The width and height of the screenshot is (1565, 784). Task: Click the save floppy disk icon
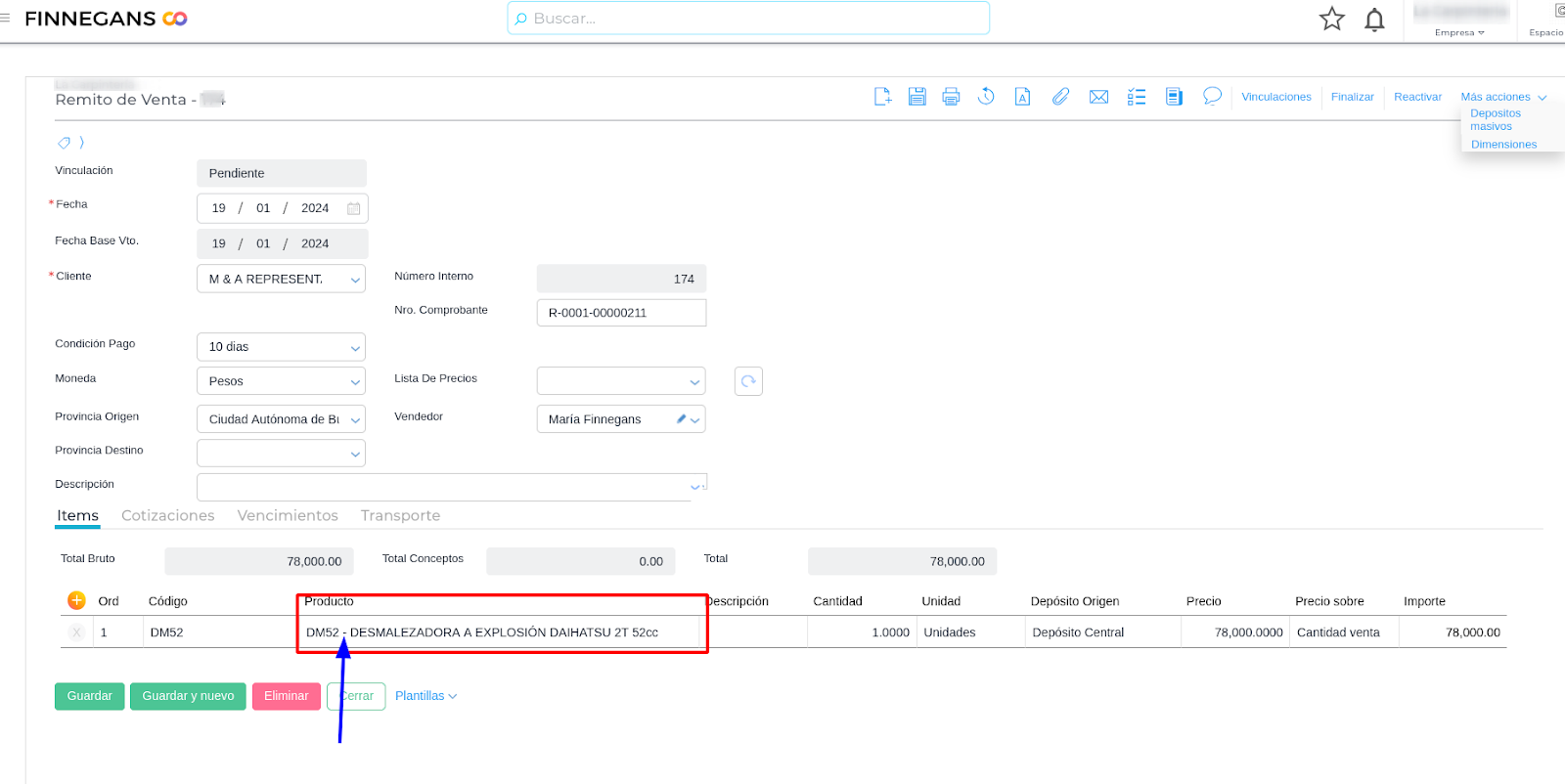(x=917, y=97)
